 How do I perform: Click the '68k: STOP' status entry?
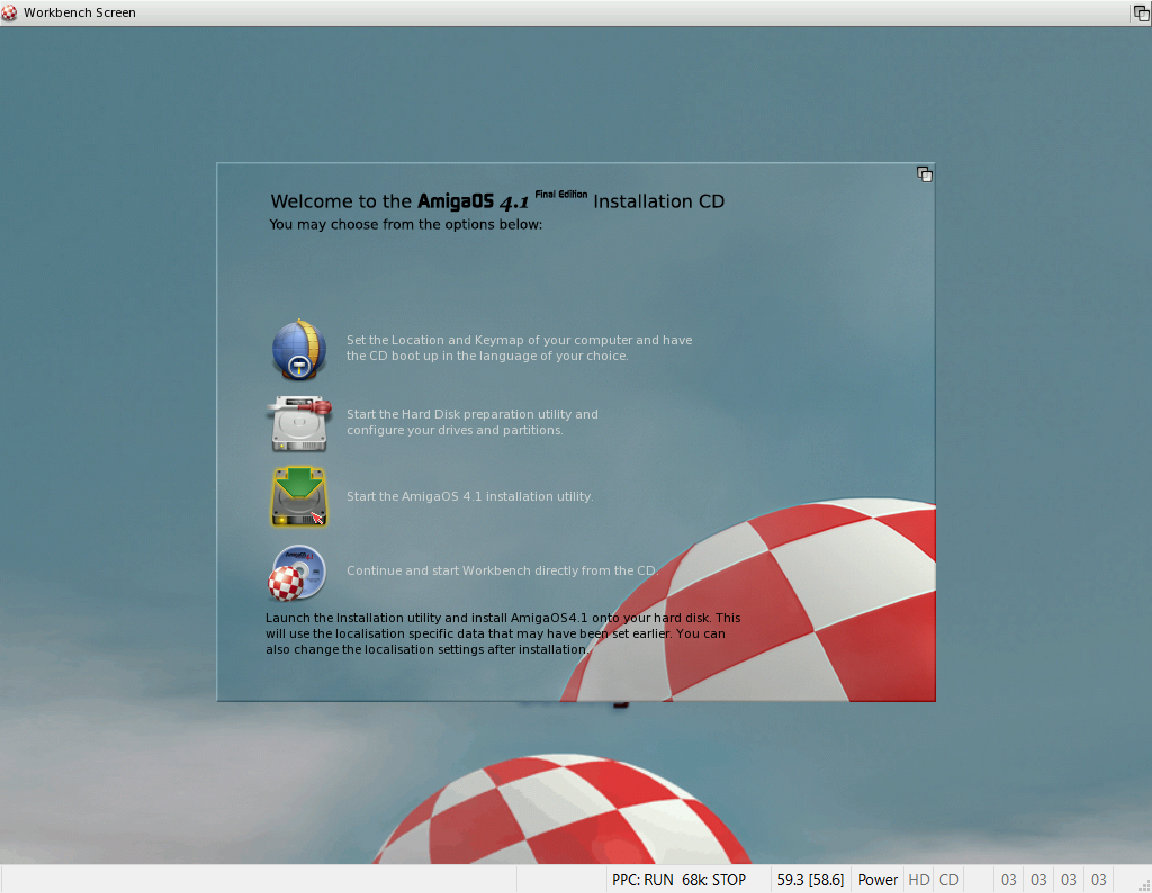[x=713, y=879]
